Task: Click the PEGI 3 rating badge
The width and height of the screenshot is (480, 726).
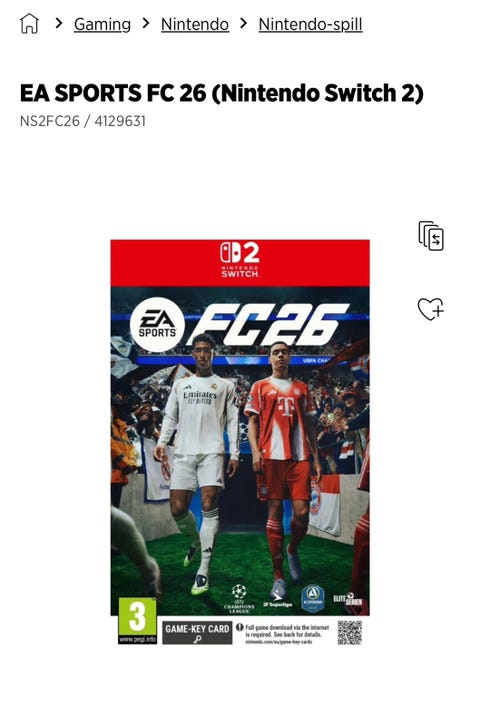Action: click(137, 620)
